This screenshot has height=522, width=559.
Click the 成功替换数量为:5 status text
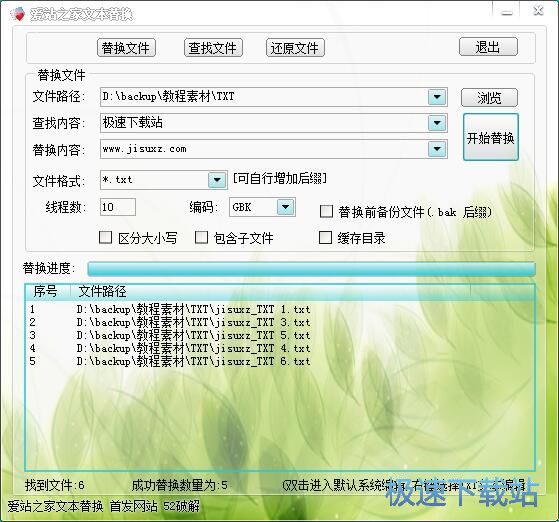180,485
